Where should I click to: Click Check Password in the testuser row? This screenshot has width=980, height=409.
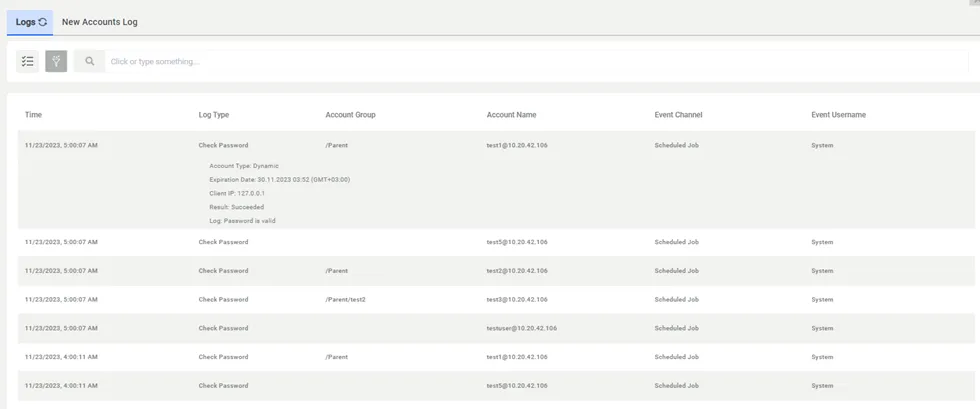[x=223, y=328]
